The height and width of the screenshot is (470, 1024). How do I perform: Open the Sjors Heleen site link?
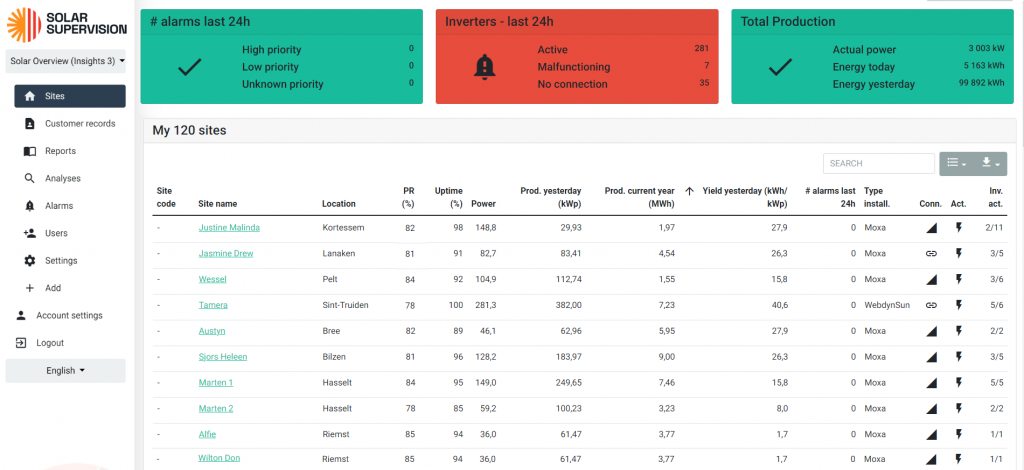[223, 357]
